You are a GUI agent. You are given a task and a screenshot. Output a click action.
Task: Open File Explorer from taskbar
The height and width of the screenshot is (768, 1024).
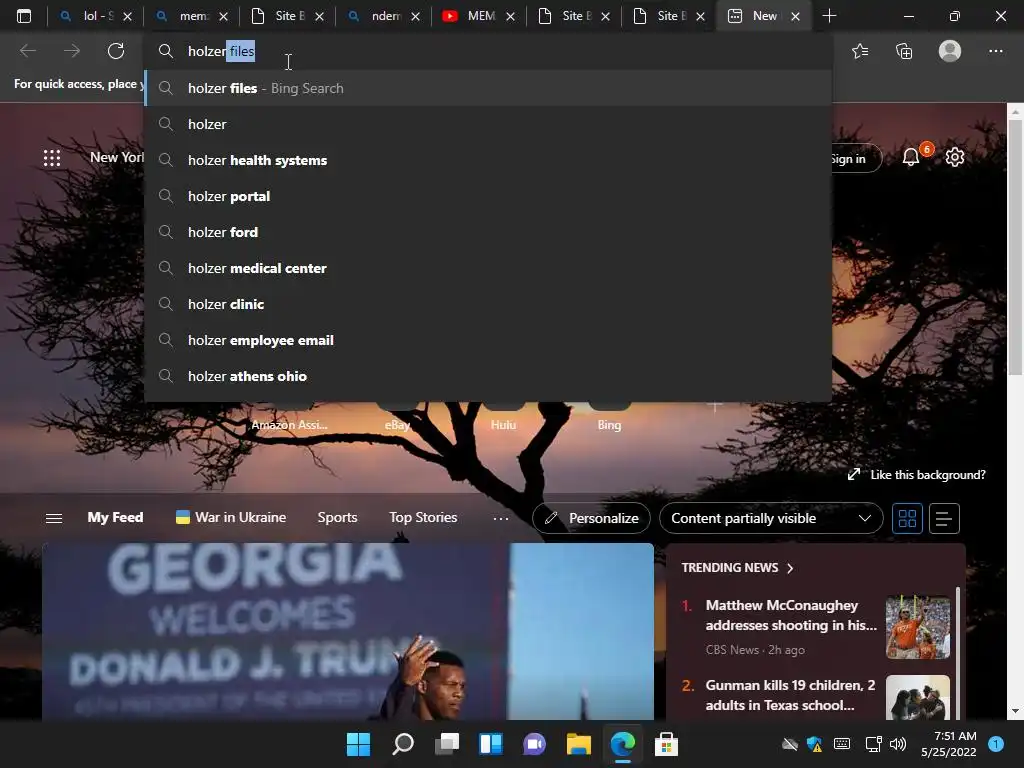579,744
